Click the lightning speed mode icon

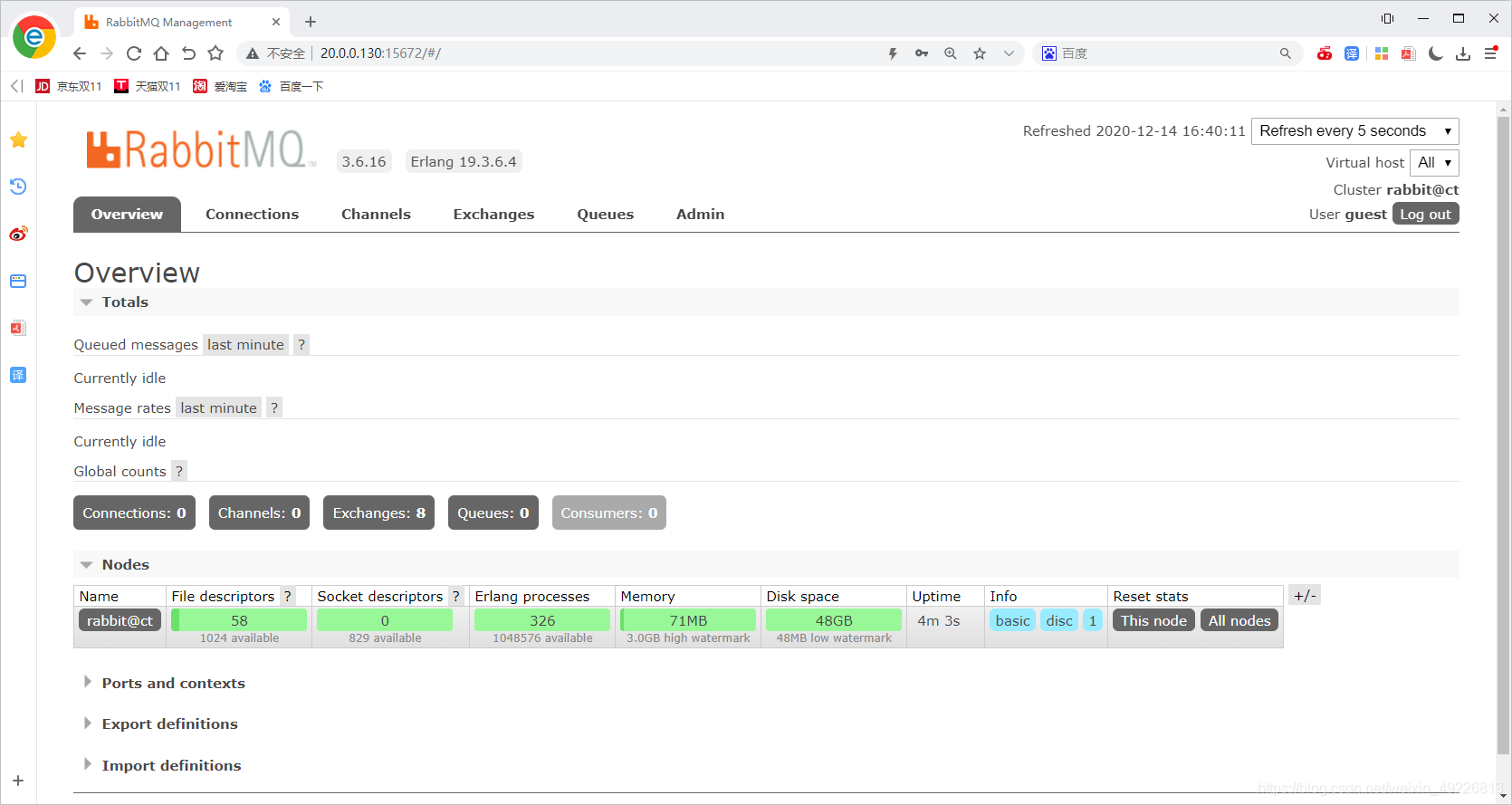(x=893, y=53)
